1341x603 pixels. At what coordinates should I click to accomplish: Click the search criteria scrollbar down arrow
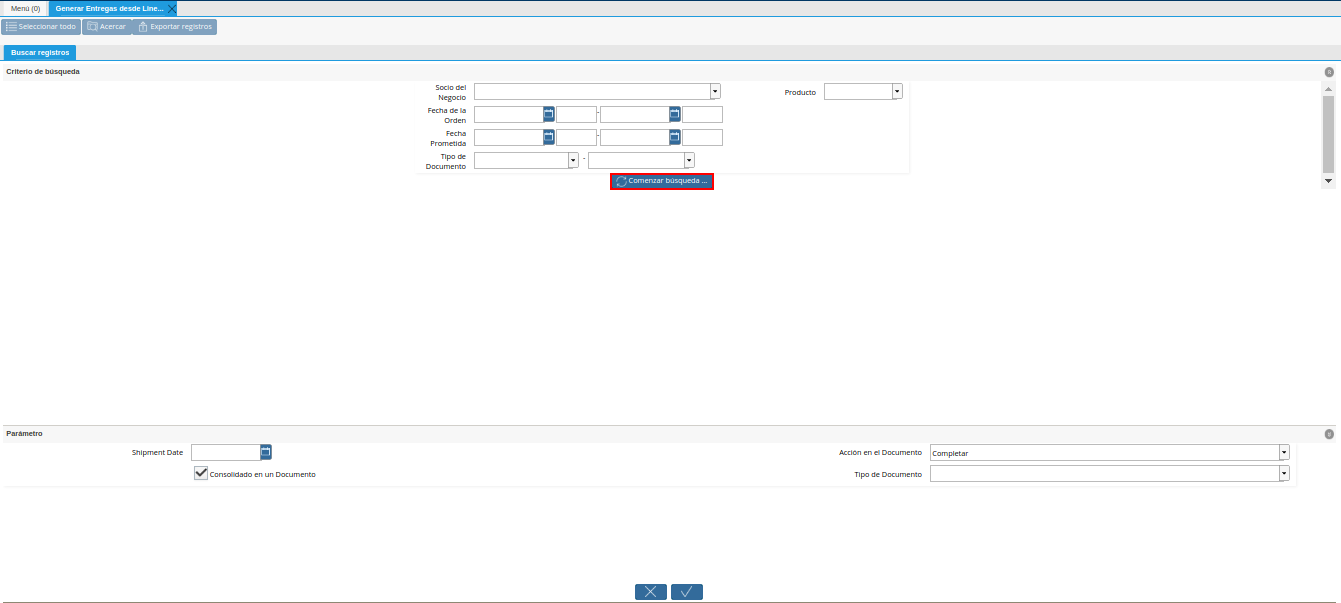click(1329, 181)
